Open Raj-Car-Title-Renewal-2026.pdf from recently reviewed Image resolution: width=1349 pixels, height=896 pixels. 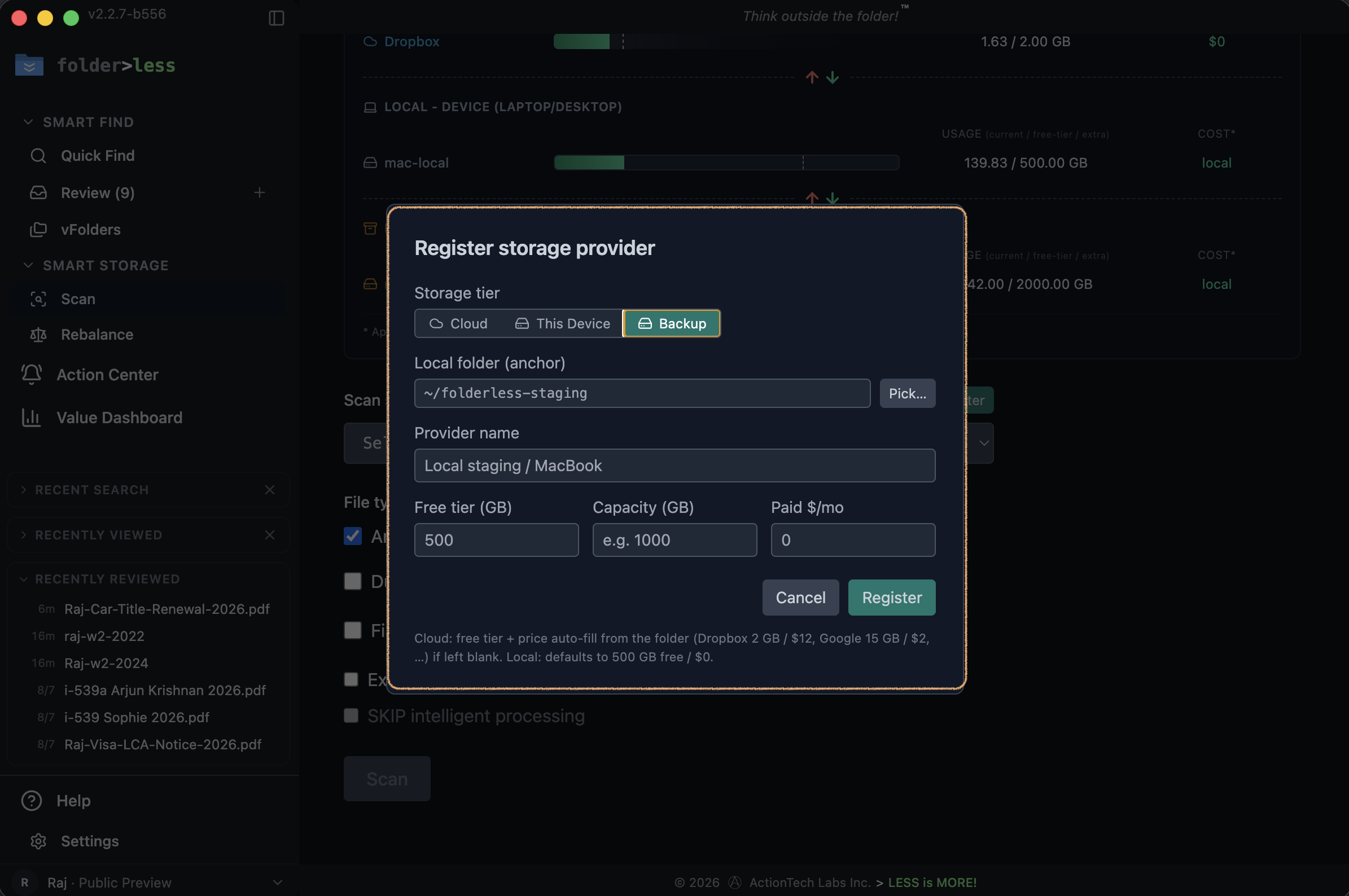[x=167, y=609]
